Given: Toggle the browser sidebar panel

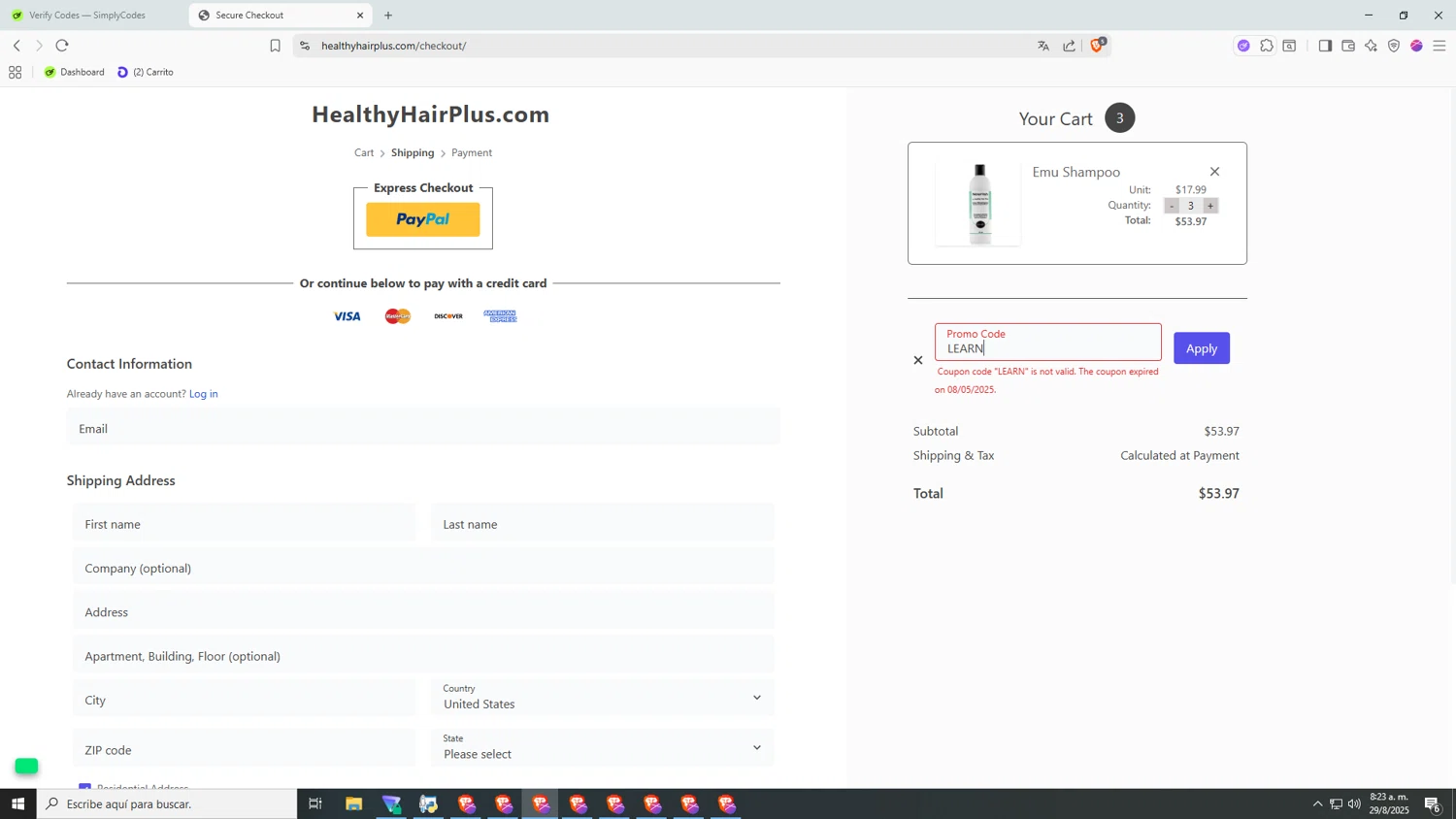Looking at the screenshot, I should click(x=1325, y=46).
